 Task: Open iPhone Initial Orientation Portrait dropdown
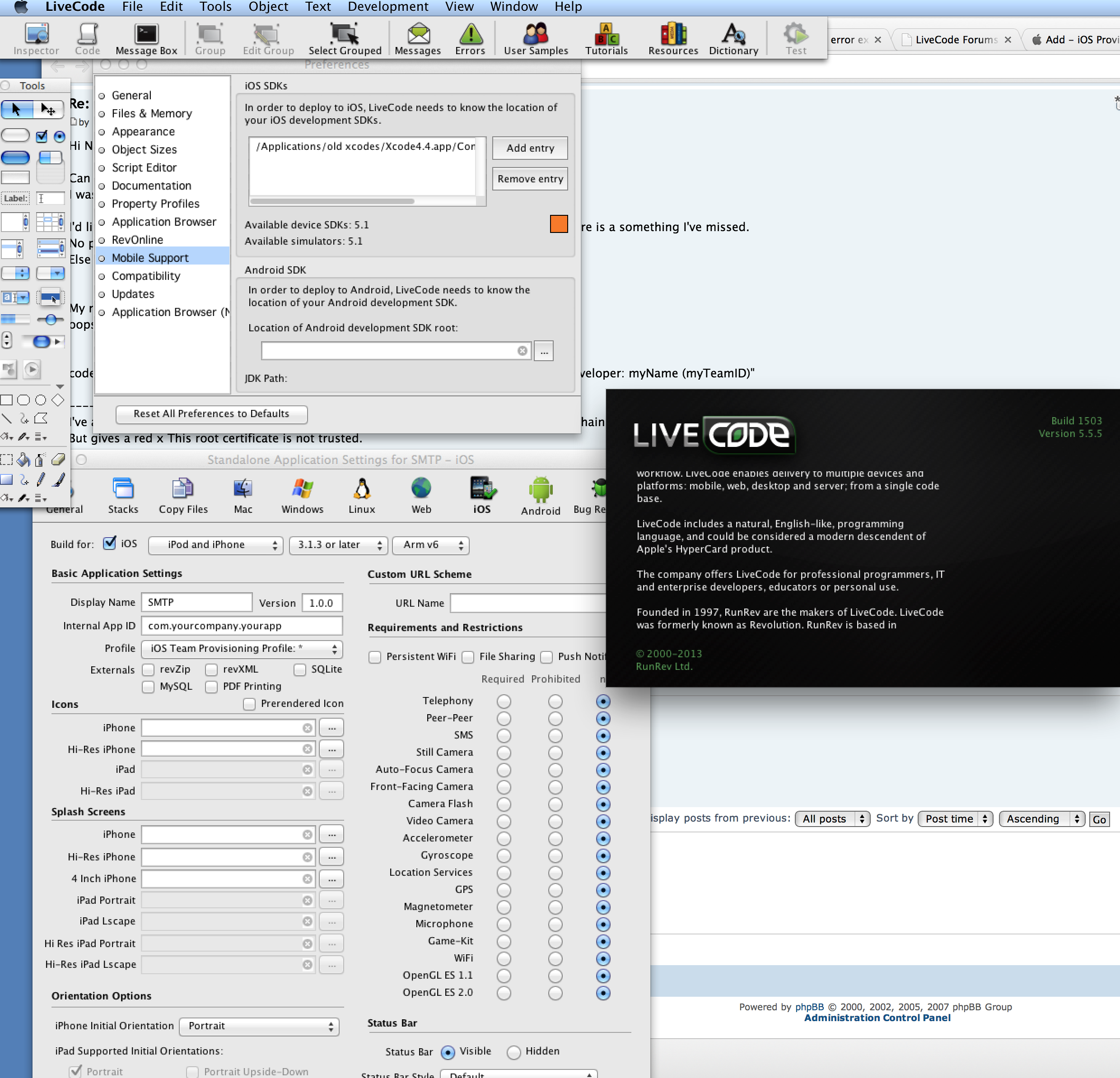[259, 1026]
